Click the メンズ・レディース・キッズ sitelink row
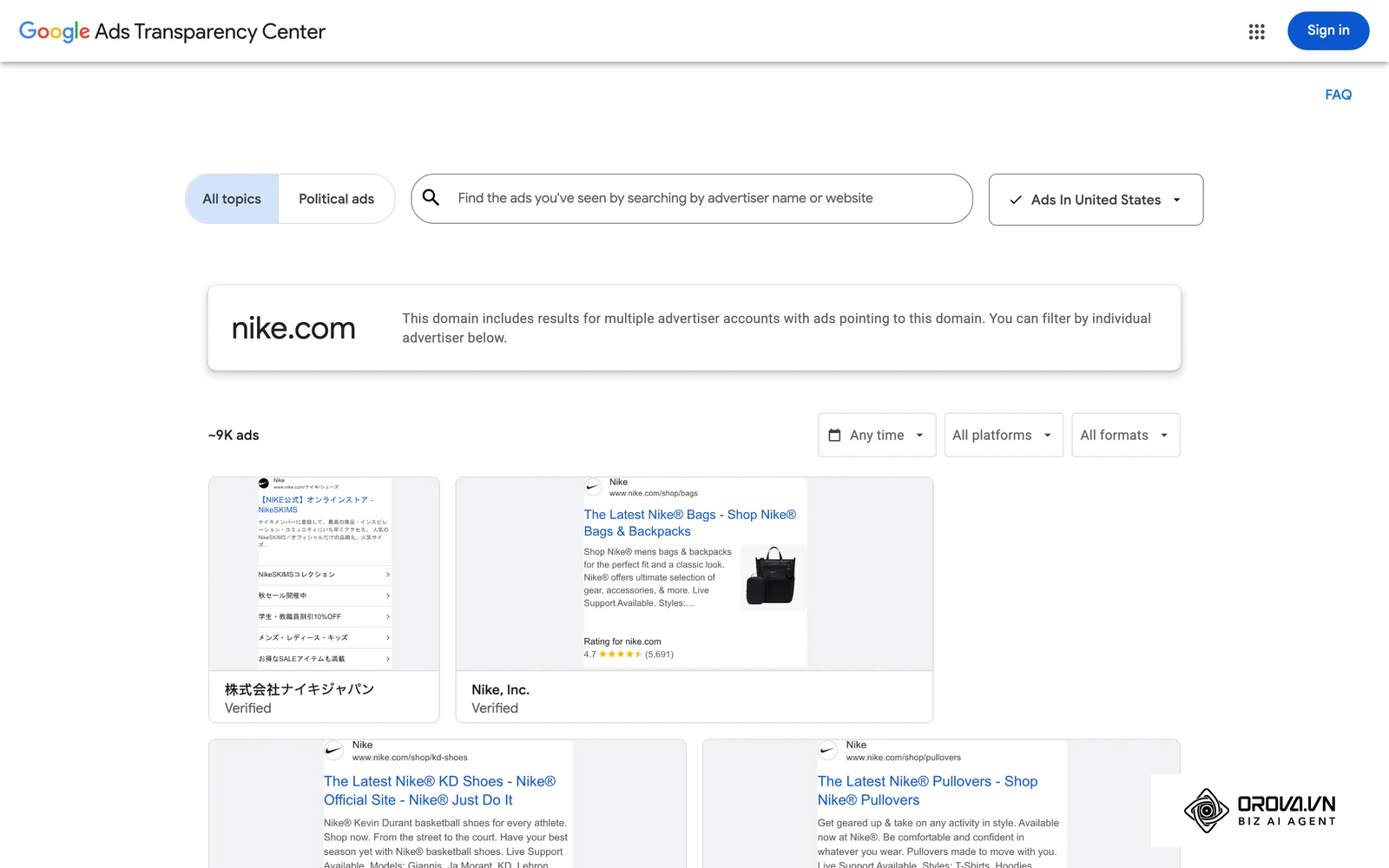1389x868 pixels. pos(324,638)
